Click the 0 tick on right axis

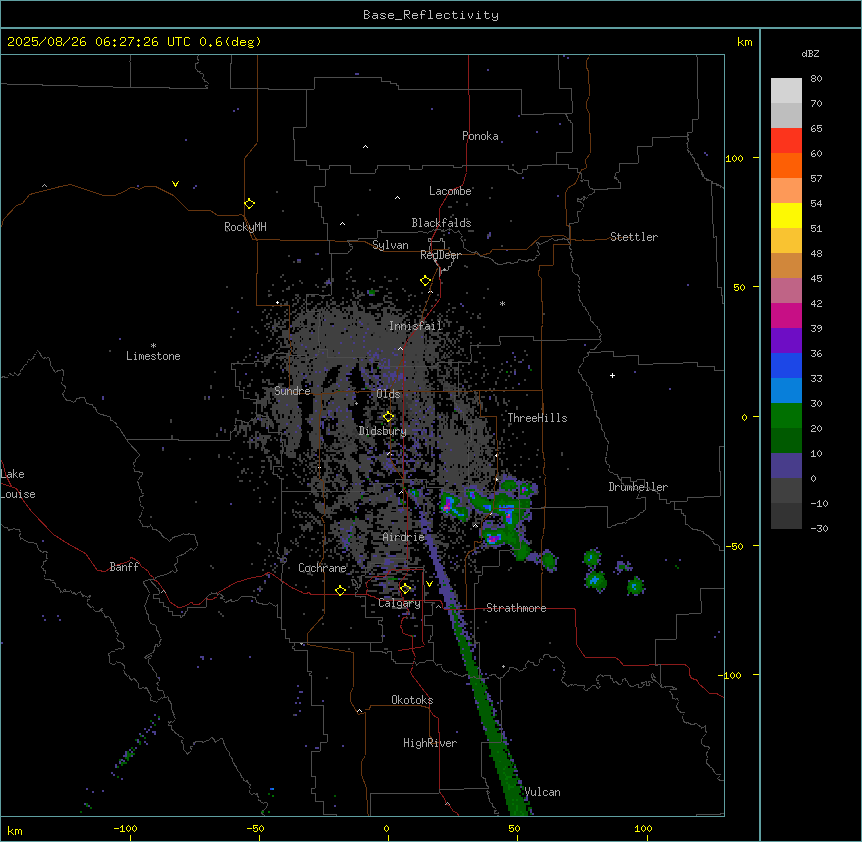point(744,417)
